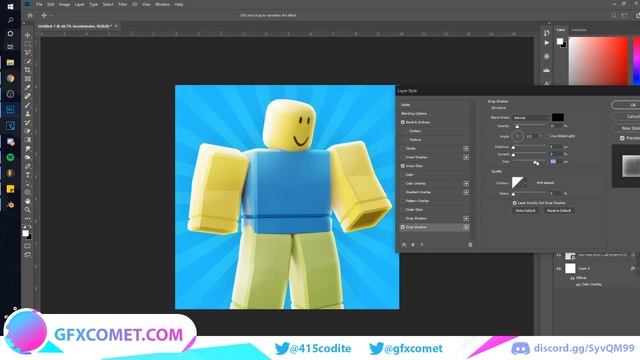Toggle the Preview checkbox

pyautogui.click(x=622, y=139)
